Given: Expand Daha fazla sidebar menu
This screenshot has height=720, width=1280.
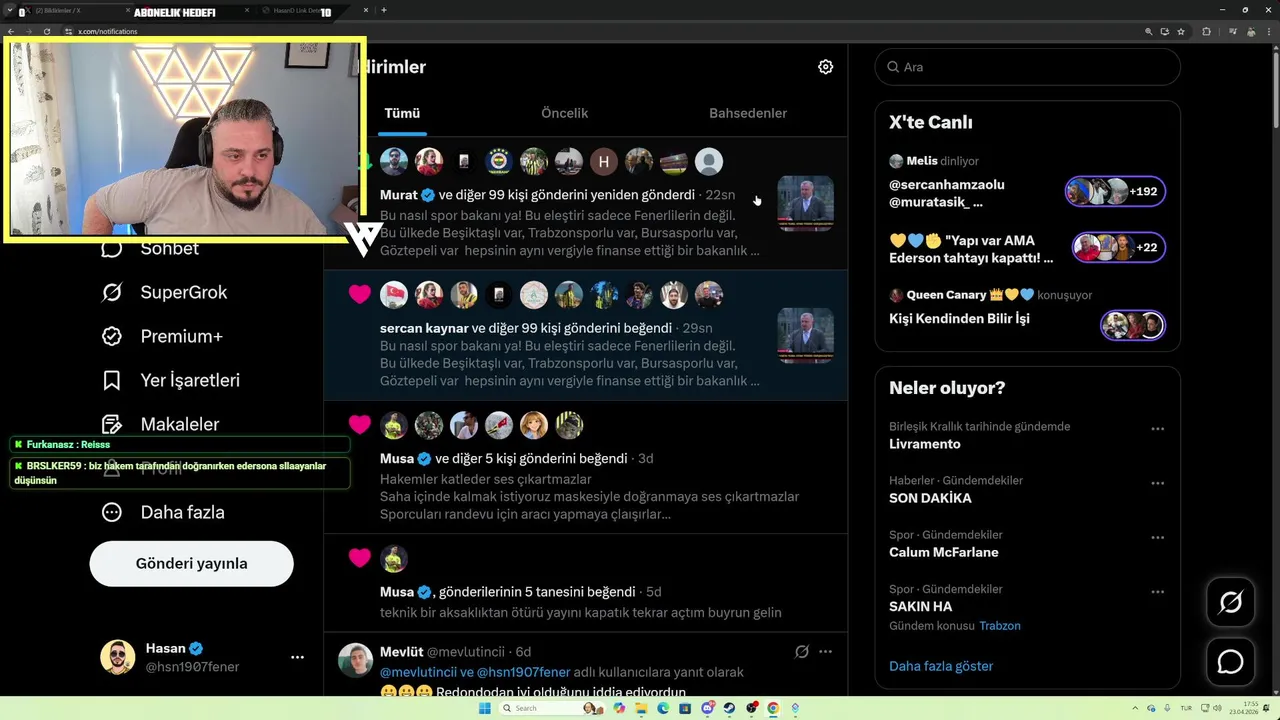Looking at the screenshot, I should pos(162,512).
